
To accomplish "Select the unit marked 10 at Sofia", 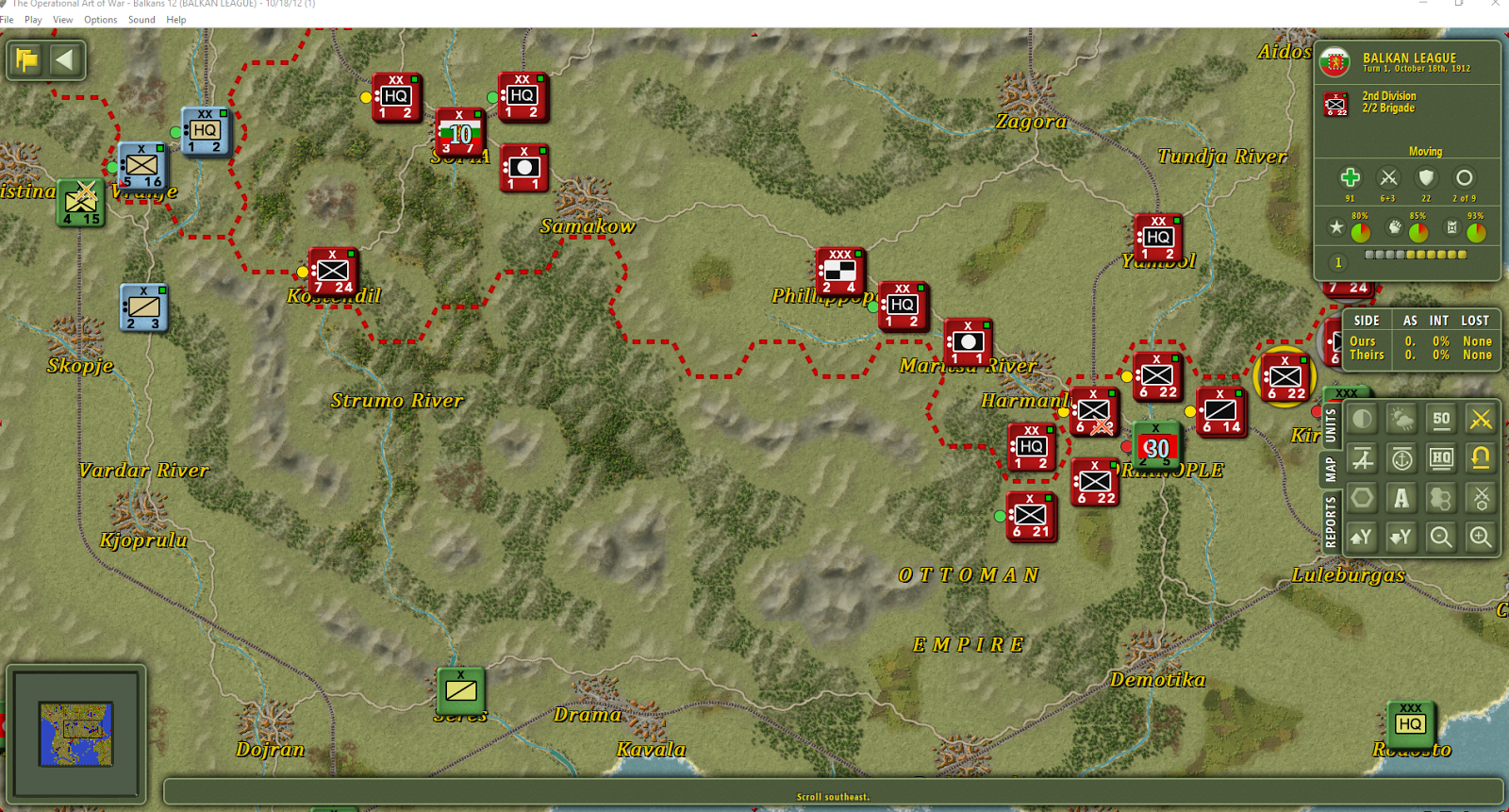I will [x=460, y=132].
